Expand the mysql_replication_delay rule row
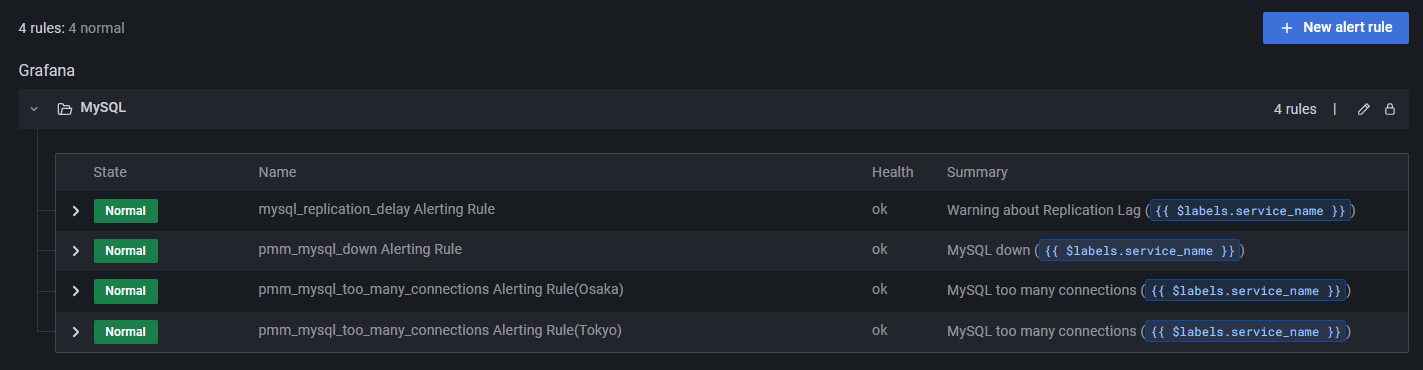The image size is (1423, 370). [75, 211]
